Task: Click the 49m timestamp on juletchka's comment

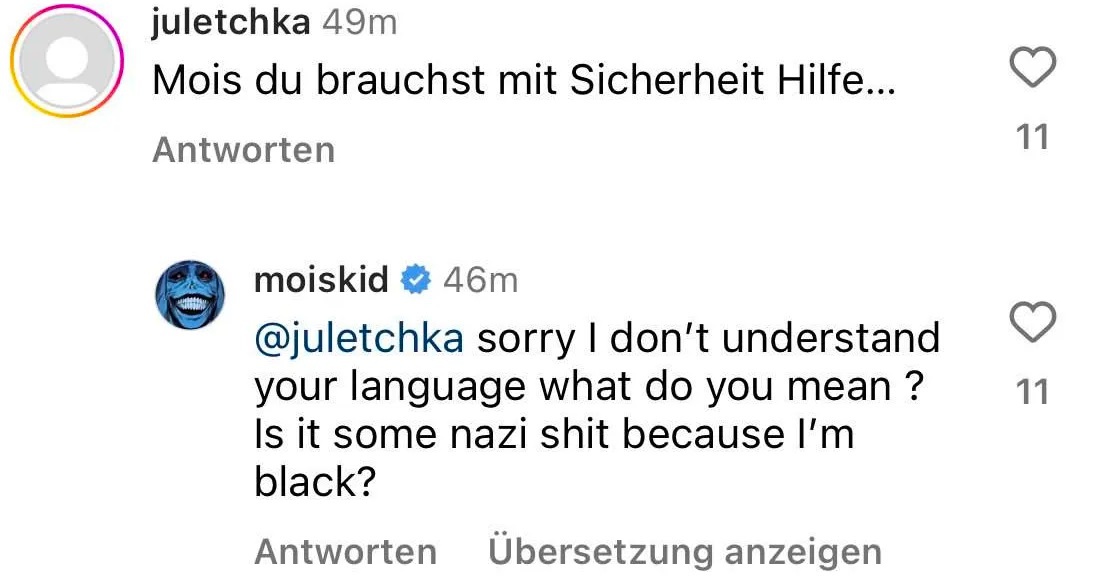Action: click(x=359, y=24)
